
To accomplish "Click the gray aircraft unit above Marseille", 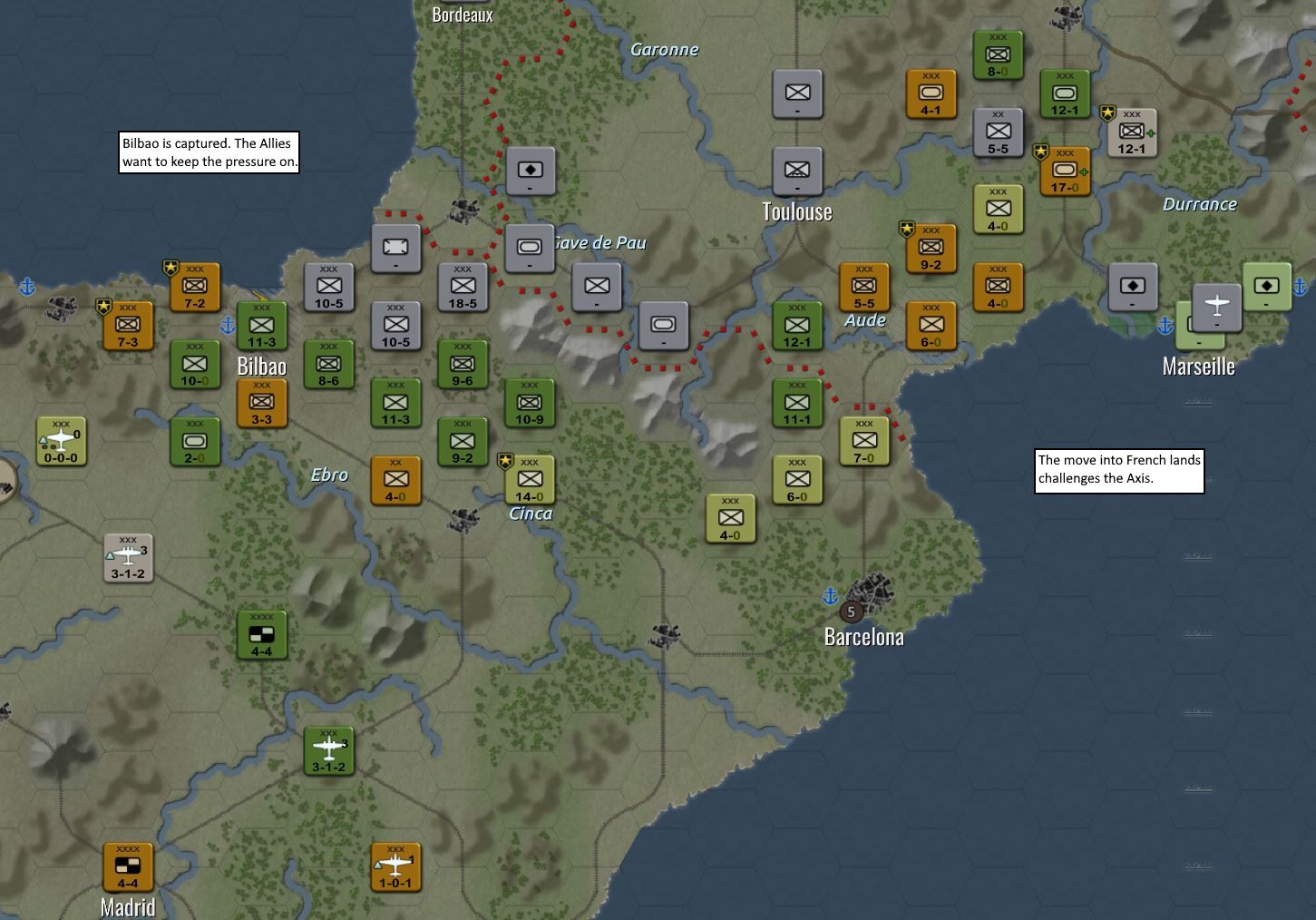I will point(1217,308).
